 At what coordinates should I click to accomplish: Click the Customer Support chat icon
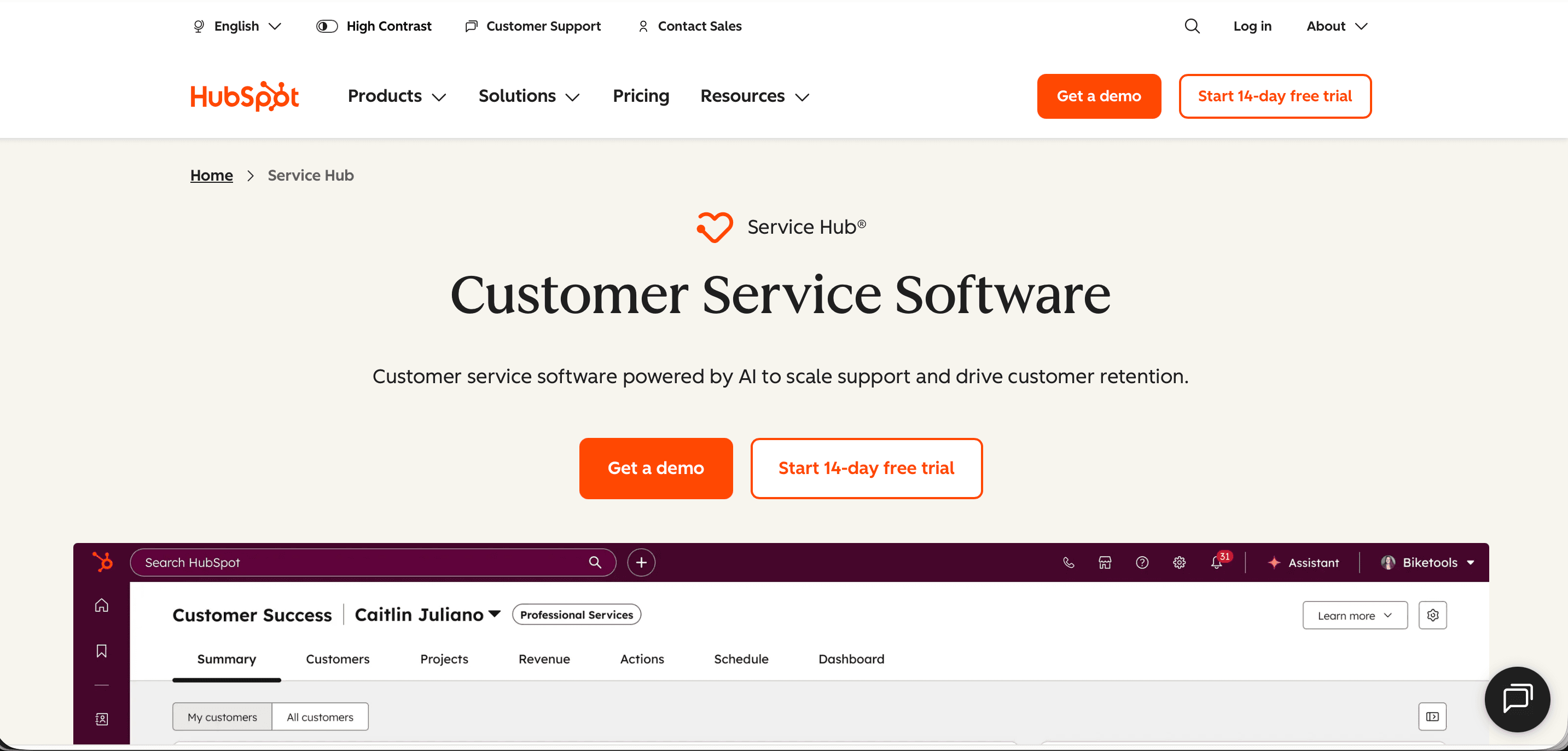471,26
